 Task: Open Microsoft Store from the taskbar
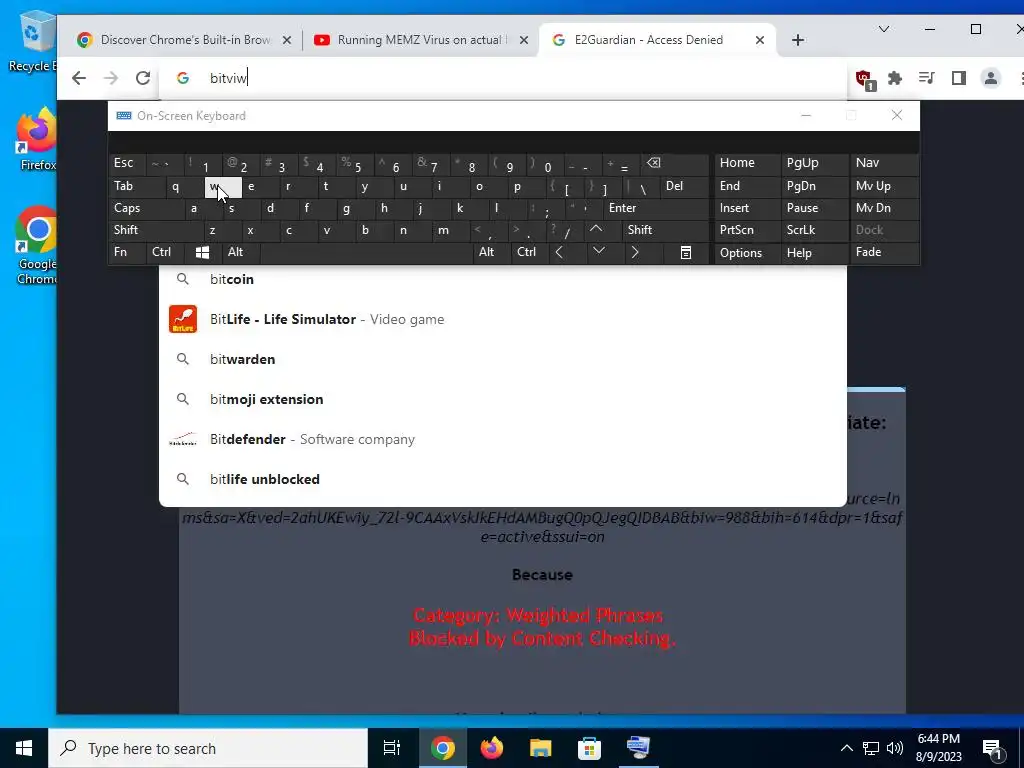pyautogui.click(x=590, y=748)
